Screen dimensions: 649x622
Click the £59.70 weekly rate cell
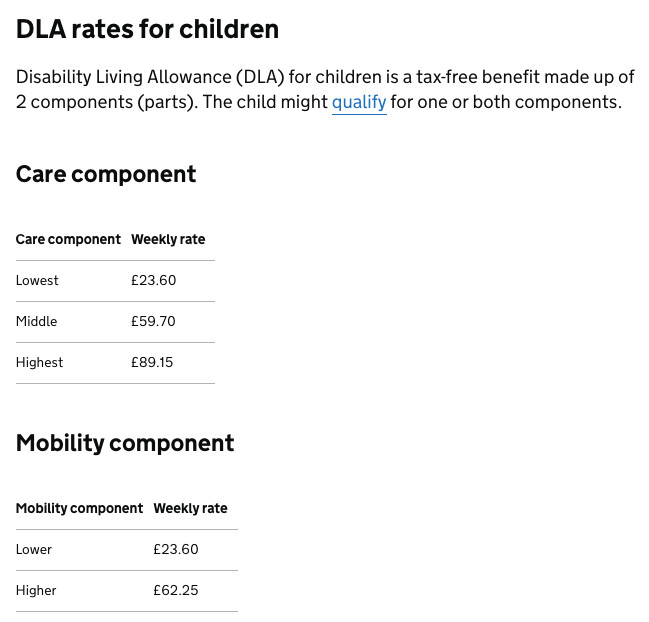coord(153,322)
